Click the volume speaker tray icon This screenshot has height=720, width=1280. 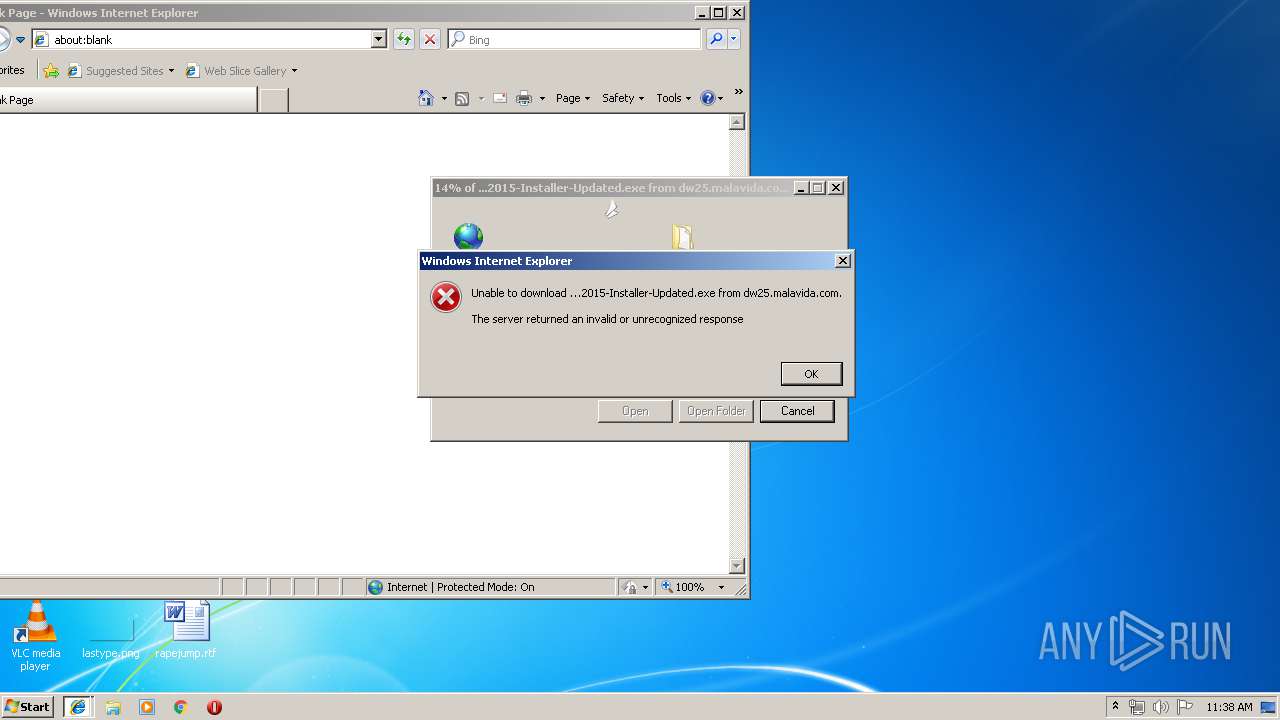[1161, 707]
